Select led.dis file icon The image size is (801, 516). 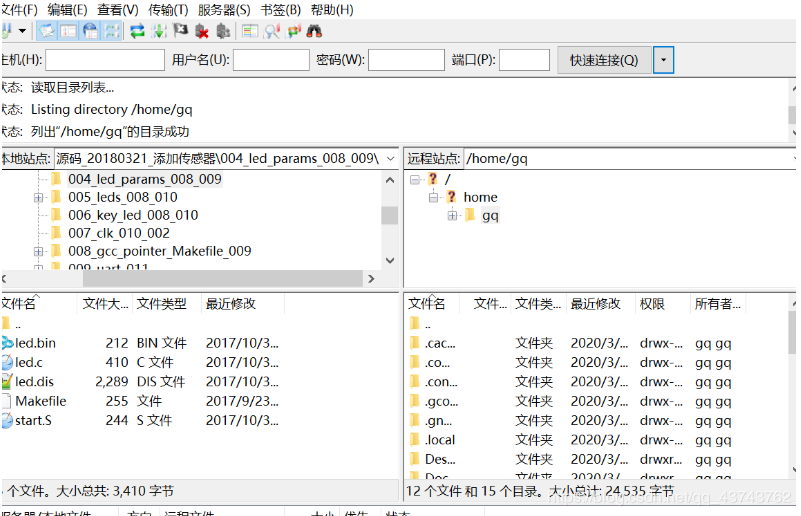pyautogui.click(x=7, y=382)
